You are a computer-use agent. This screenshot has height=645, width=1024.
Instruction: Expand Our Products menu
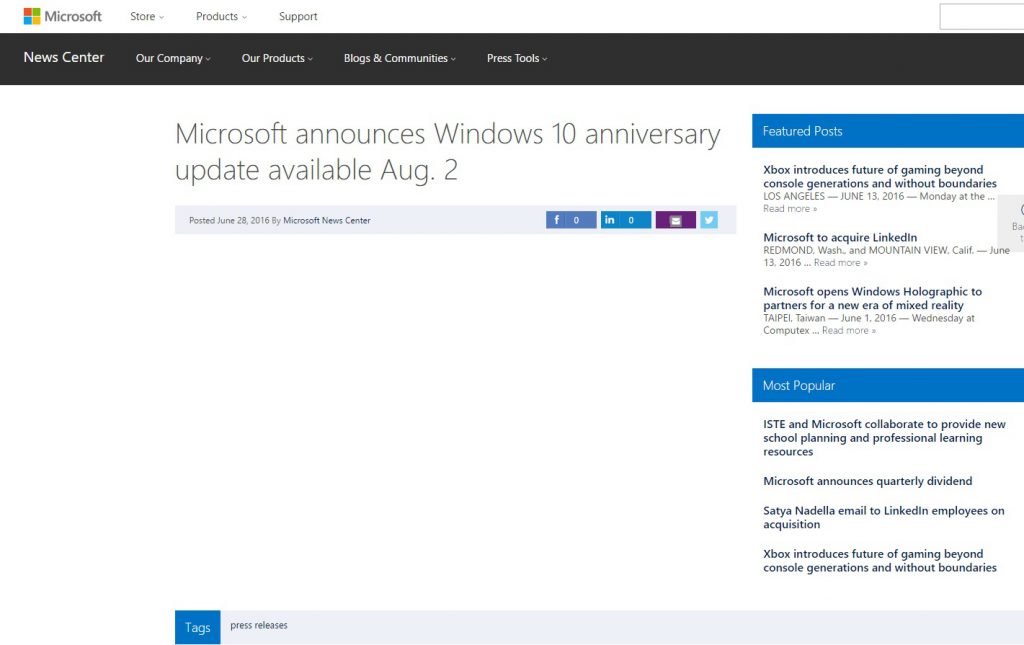277,58
